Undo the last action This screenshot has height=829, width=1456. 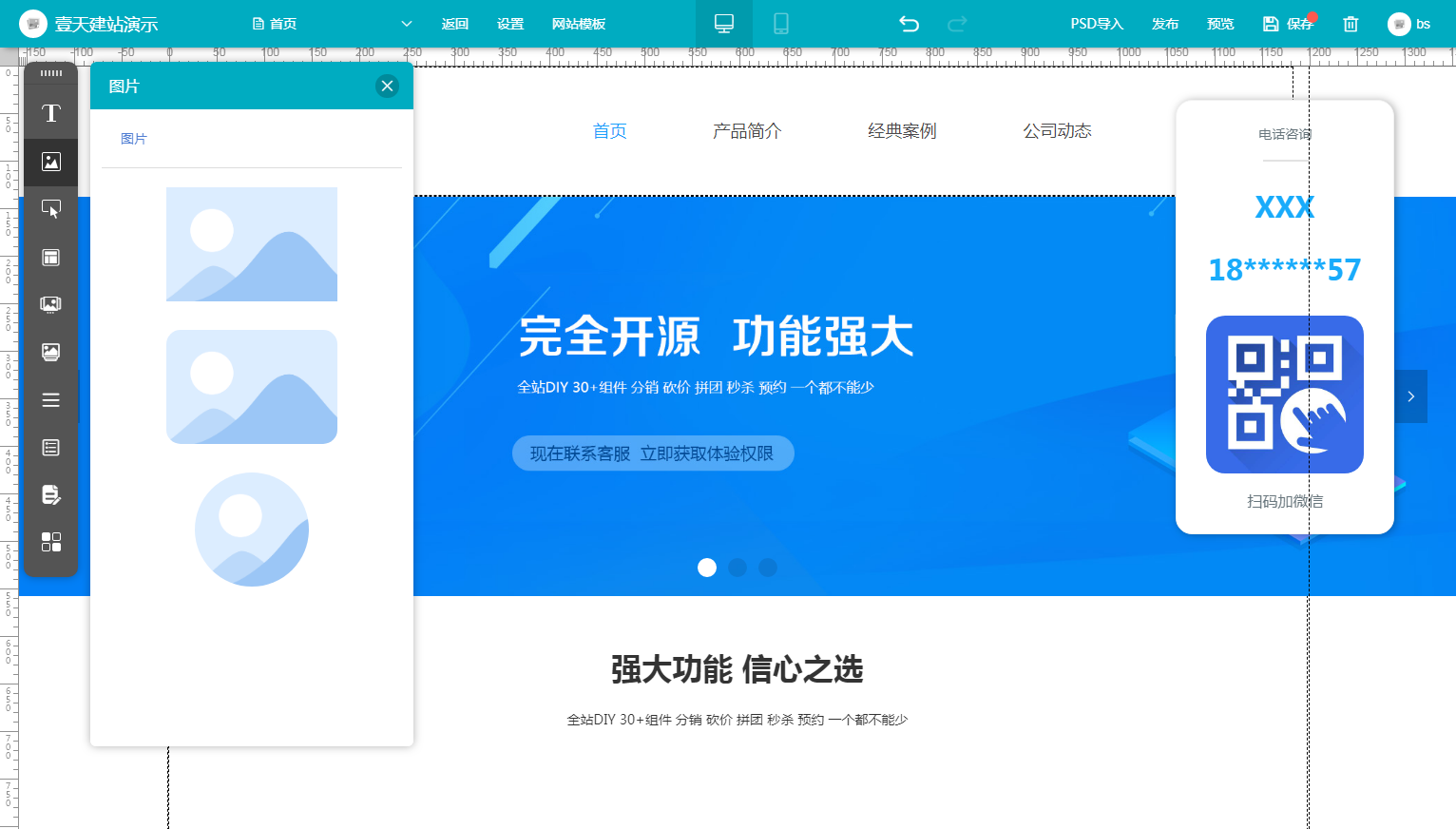click(910, 24)
